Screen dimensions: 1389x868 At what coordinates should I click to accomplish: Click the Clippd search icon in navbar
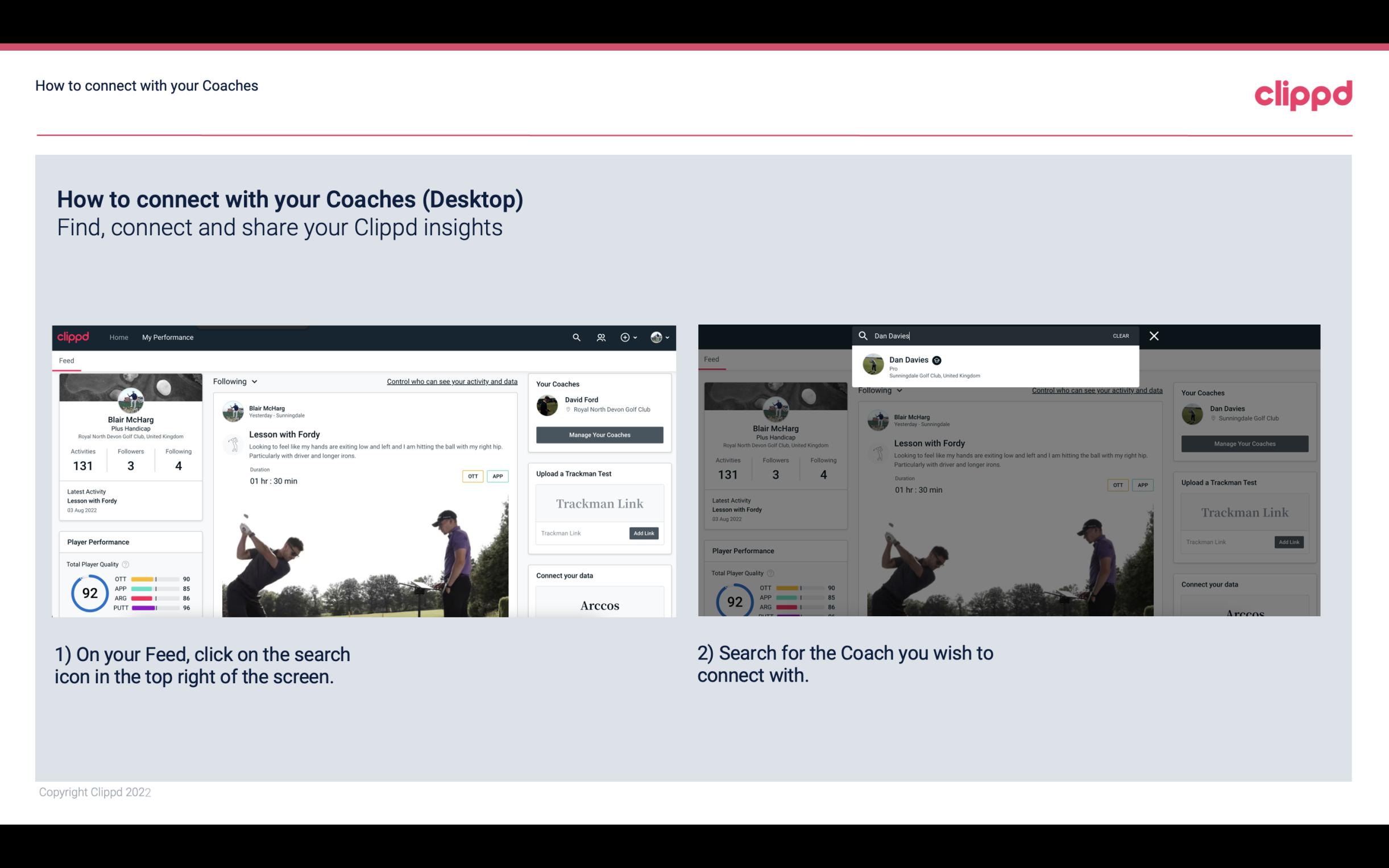tap(574, 337)
